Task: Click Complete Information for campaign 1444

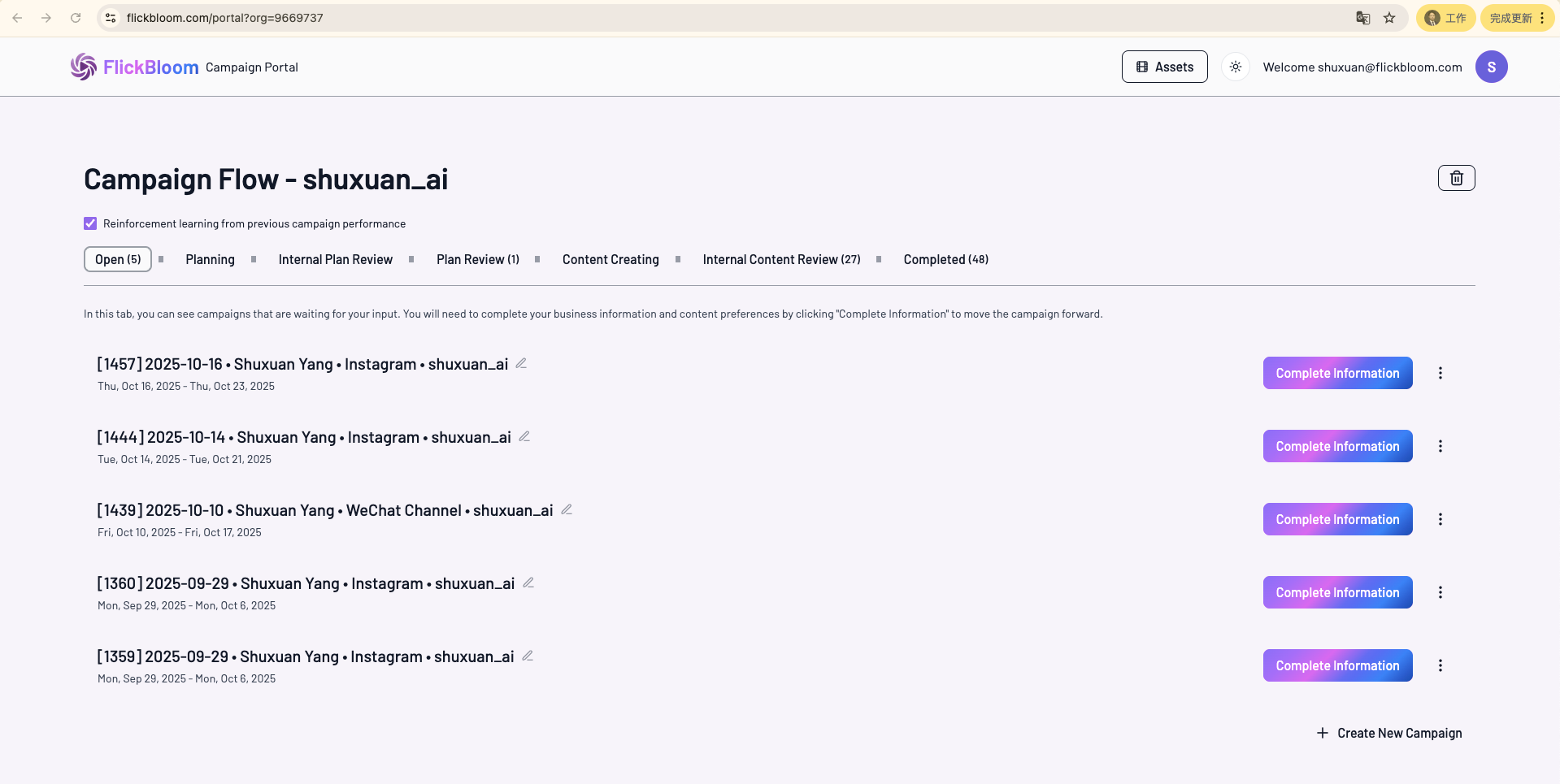Action: click(1337, 446)
